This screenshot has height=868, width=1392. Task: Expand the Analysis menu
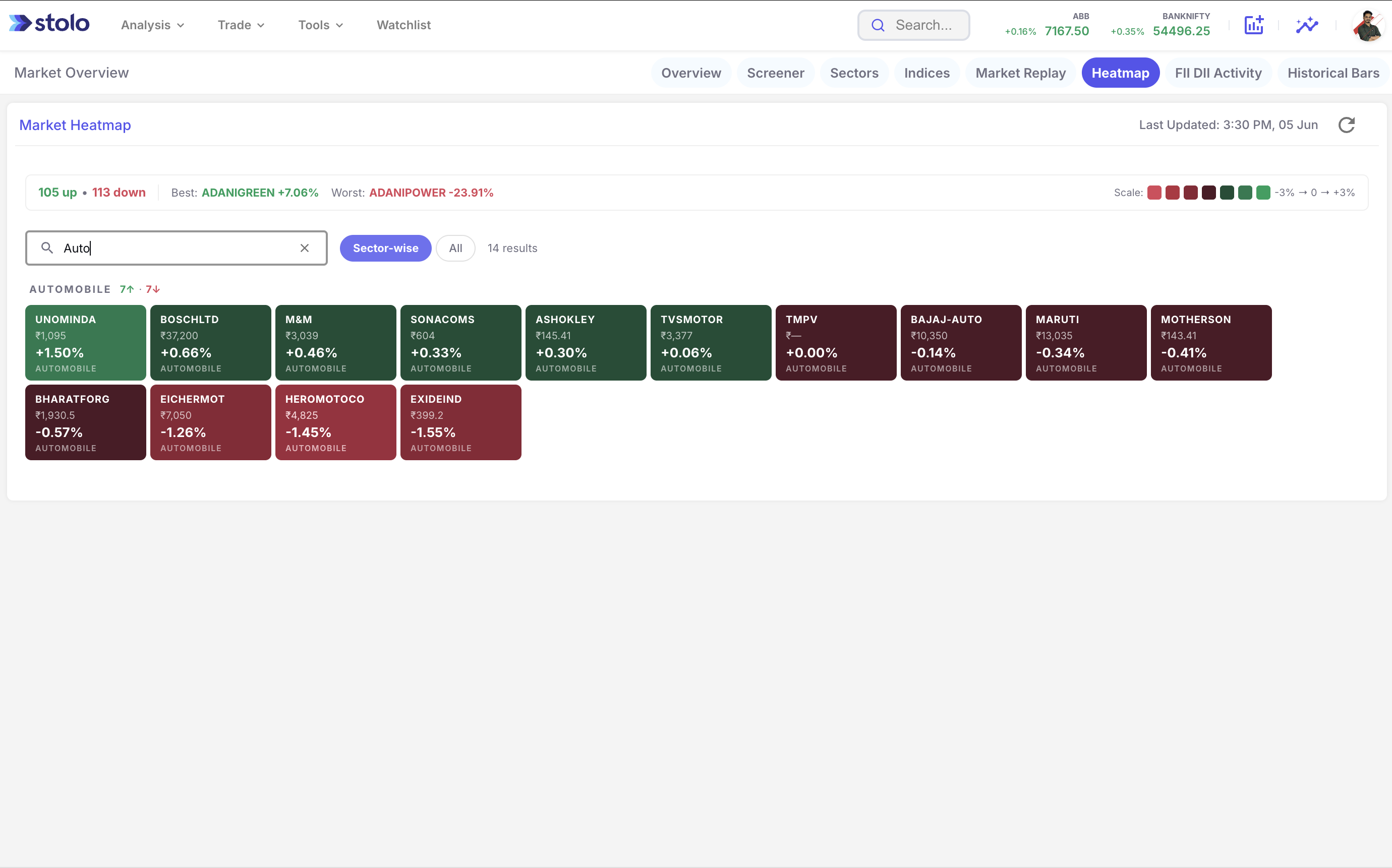coord(153,25)
